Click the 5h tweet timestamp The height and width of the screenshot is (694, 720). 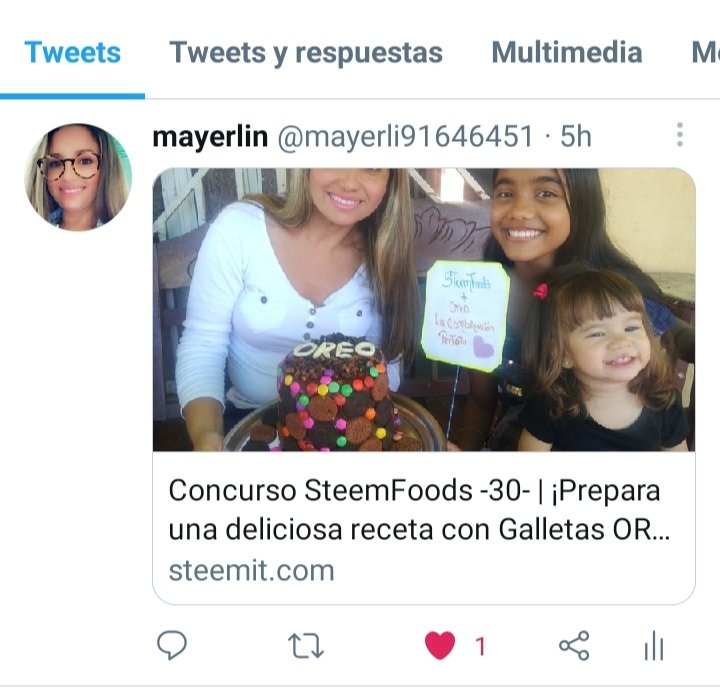click(575, 136)
